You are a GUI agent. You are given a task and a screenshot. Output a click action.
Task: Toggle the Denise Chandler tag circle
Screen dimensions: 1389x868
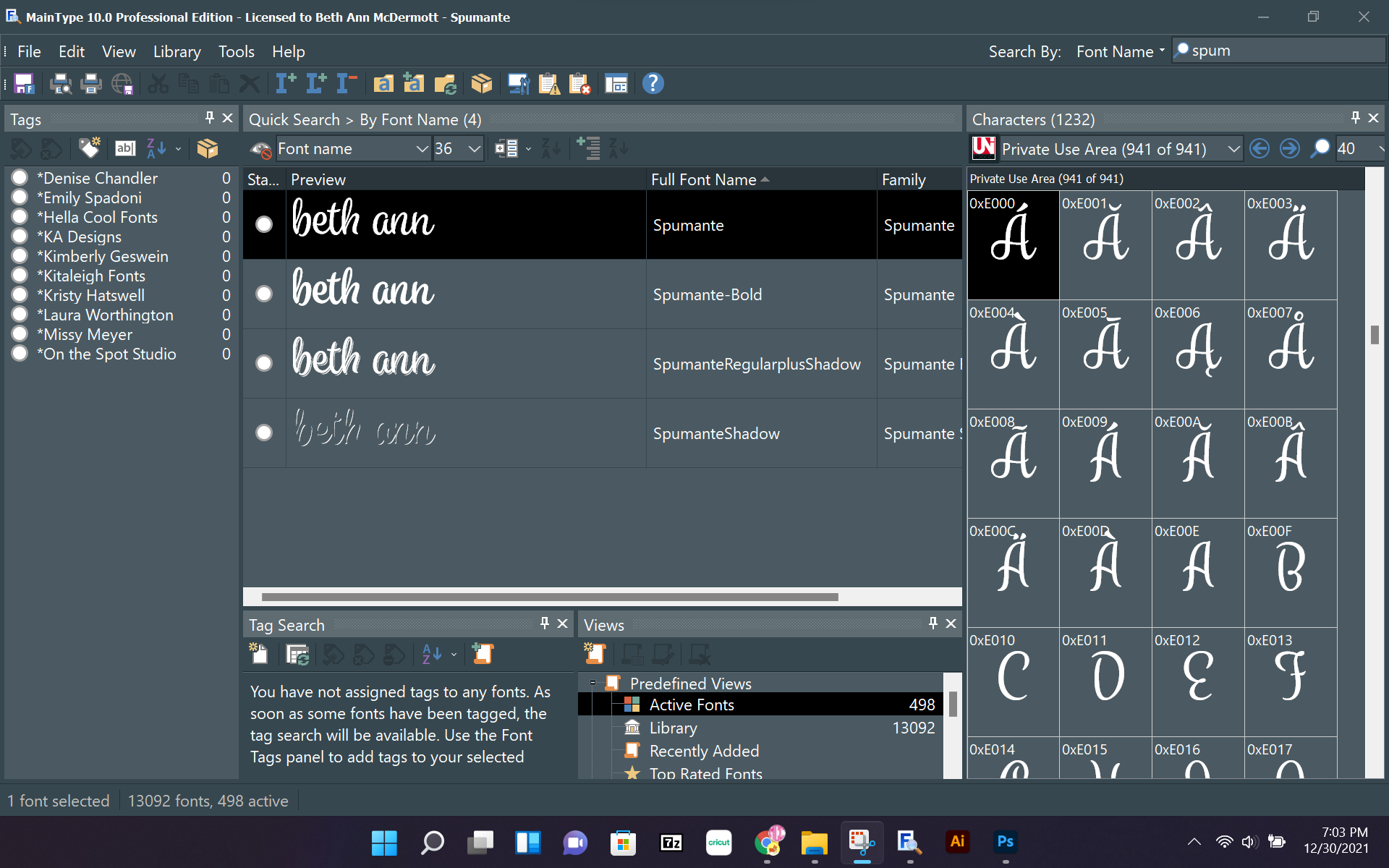[20, 178]
